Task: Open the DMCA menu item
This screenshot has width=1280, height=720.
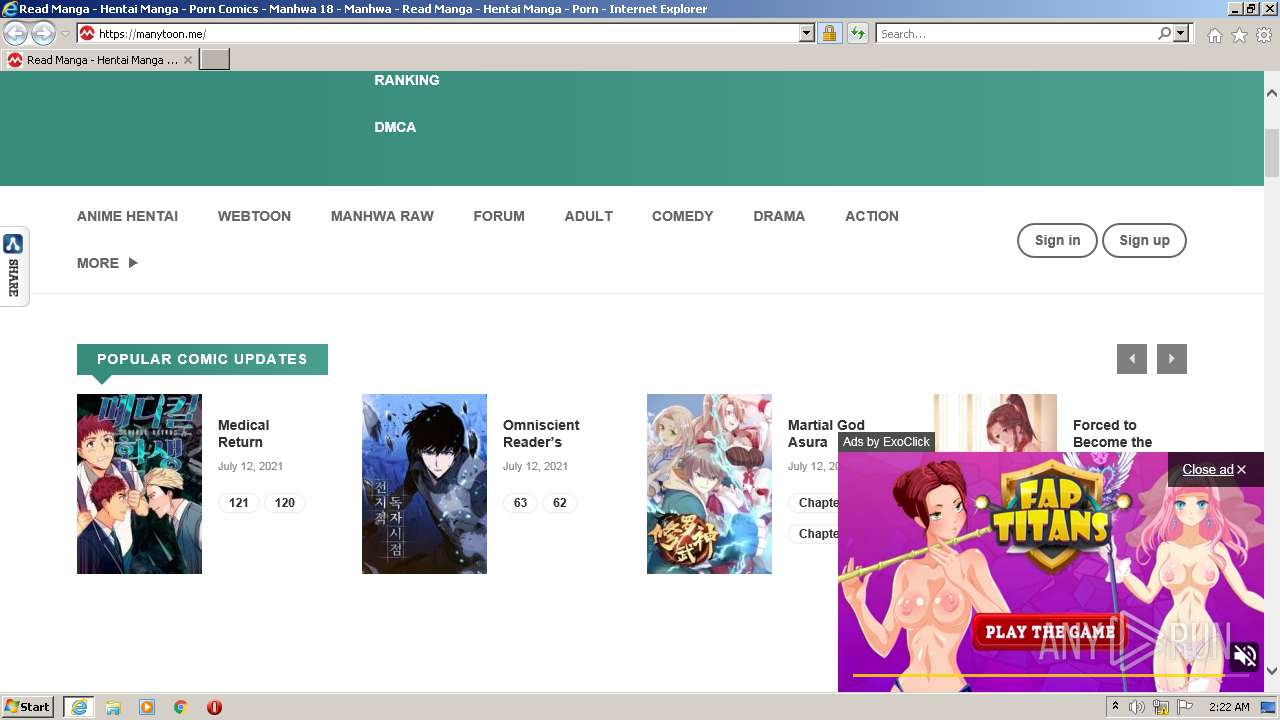Action: (395, 127)
